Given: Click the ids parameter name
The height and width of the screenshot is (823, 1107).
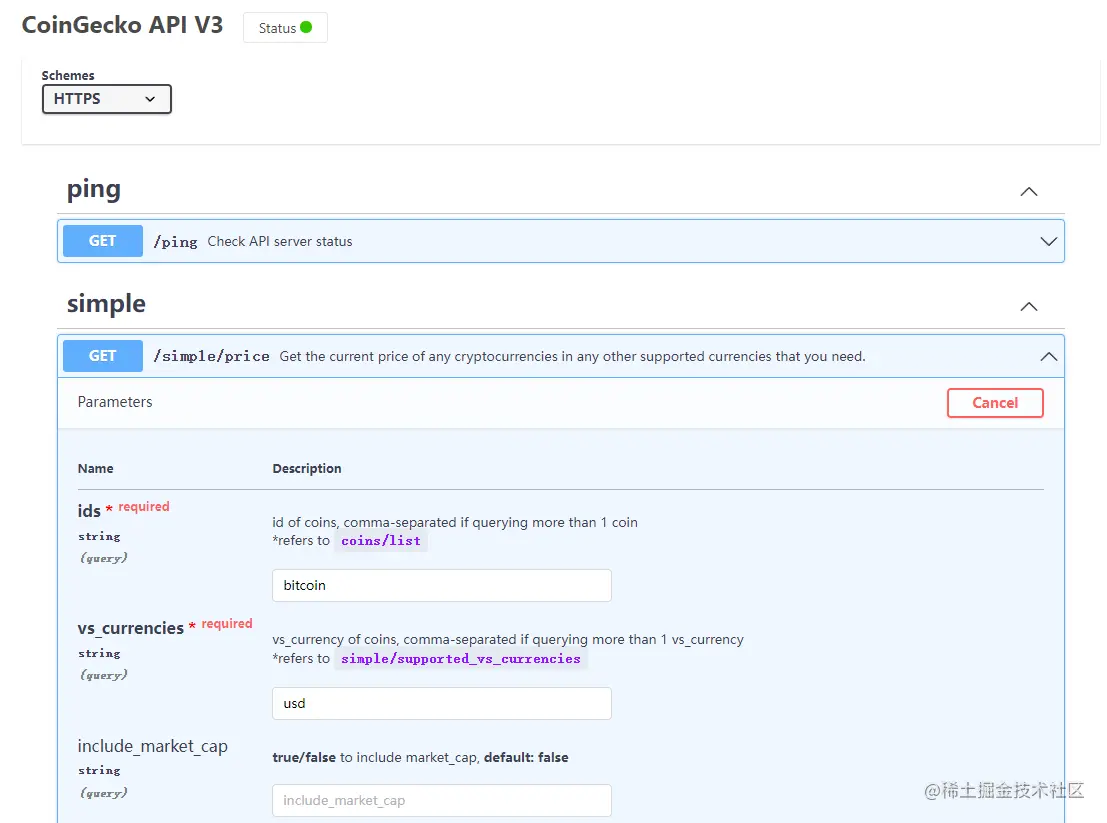Looking at the screenshot, I should click(89, 510).
